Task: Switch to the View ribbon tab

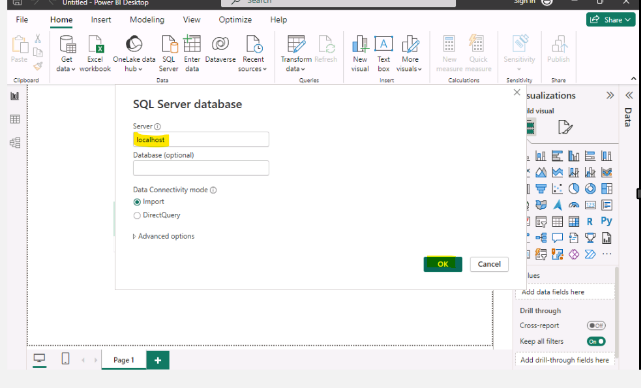Action: pos(191,20)
